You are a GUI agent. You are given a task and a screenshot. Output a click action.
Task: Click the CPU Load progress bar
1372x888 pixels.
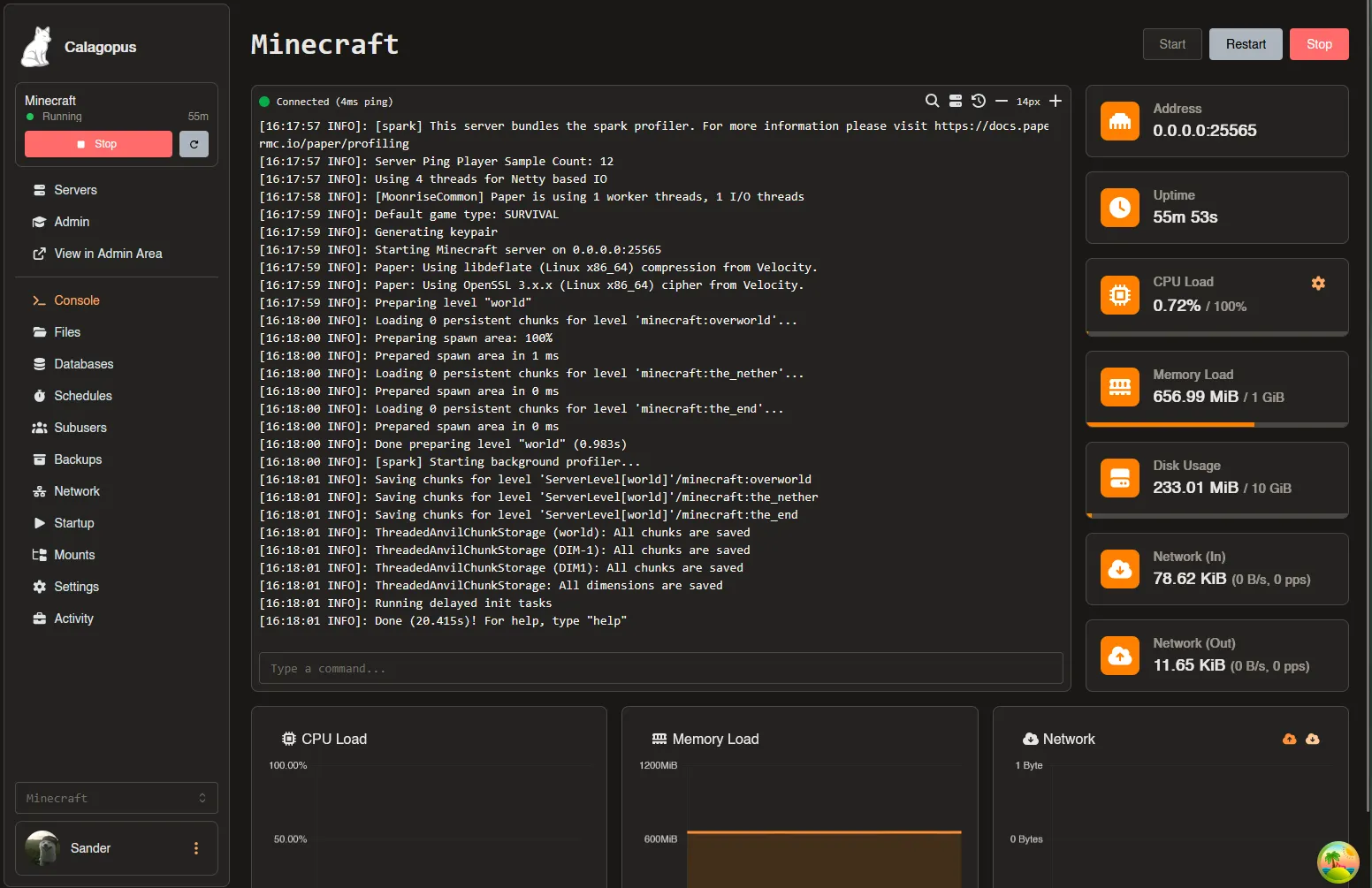tap(1216, 334)
